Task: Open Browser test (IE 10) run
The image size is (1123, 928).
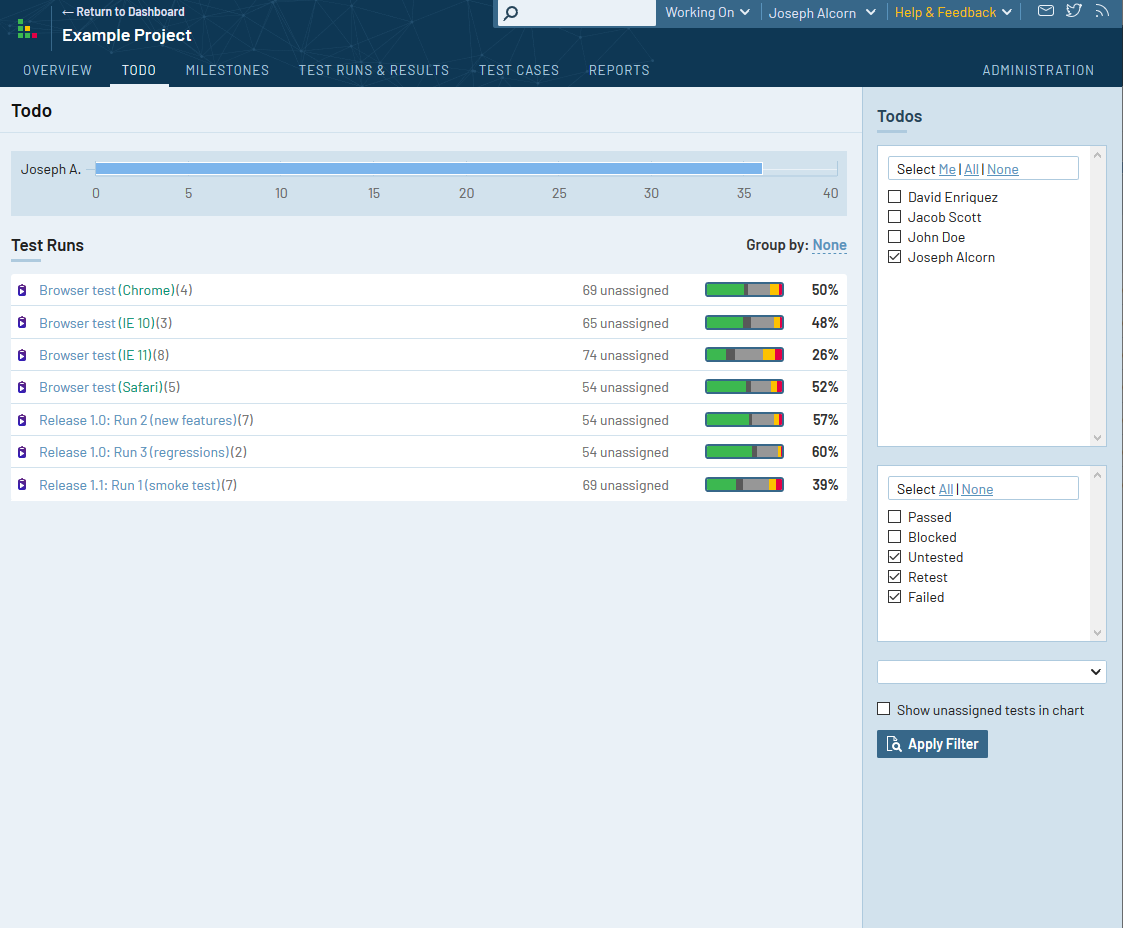Action: tap(97, 323)
